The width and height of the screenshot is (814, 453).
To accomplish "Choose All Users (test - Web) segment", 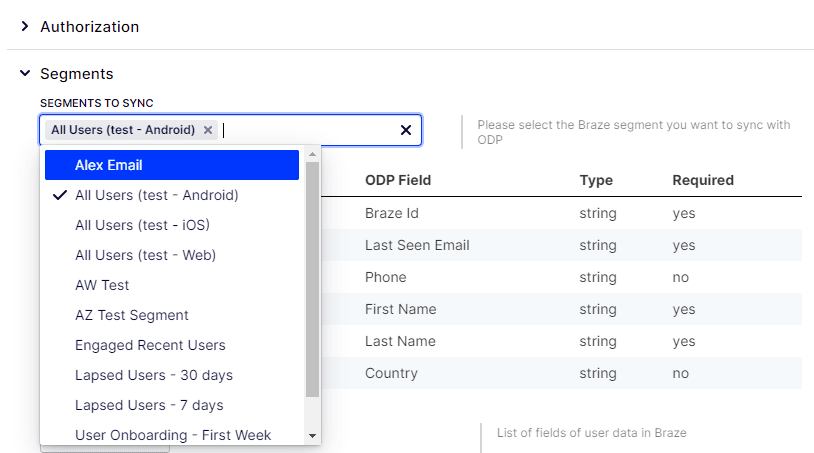I will (145, 255).
